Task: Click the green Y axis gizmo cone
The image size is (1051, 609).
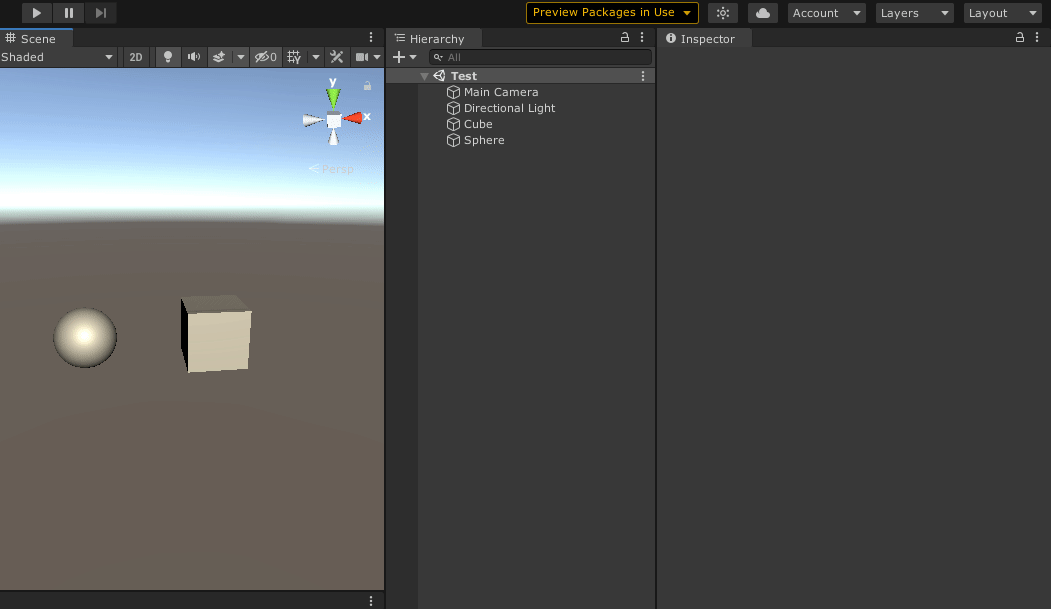Action: point(333,97)
